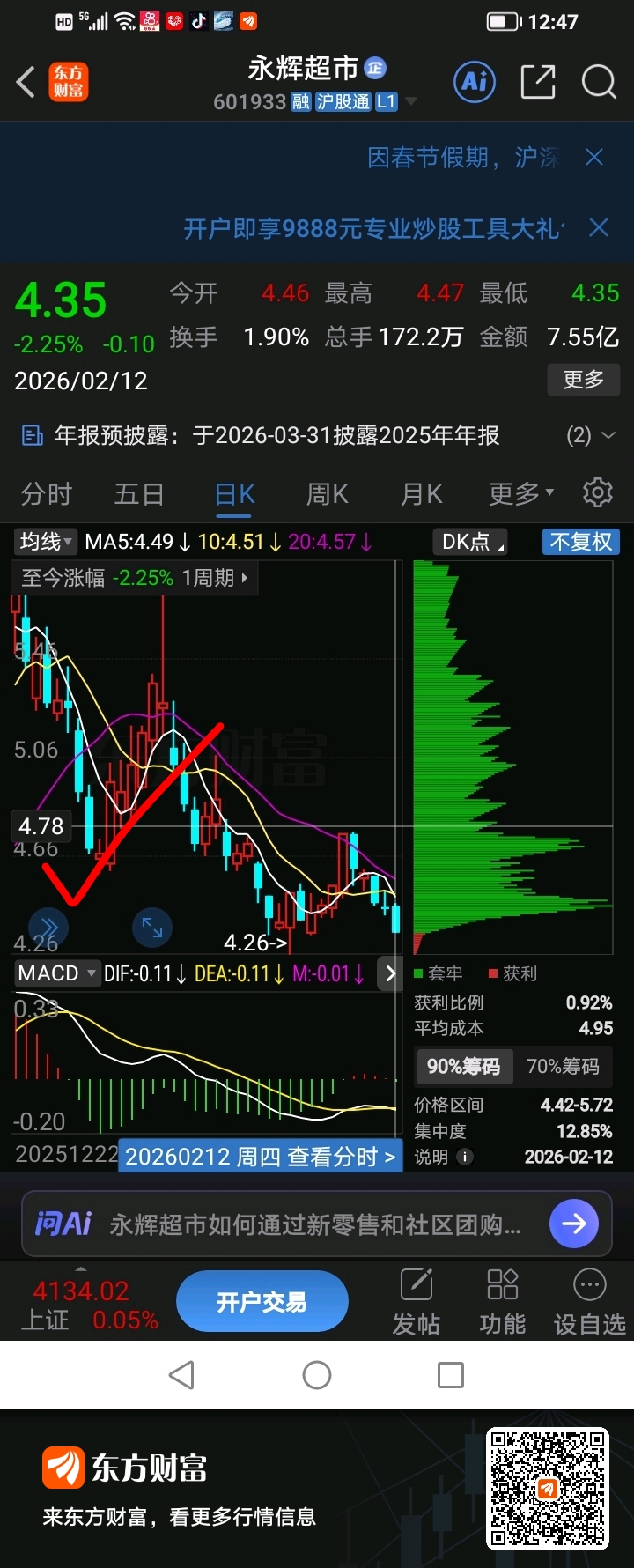Tap the L1 level tag
Image resolution: width=634 pixels, height=1568 pixels.
pyautogui.click(x=387, y=102)
